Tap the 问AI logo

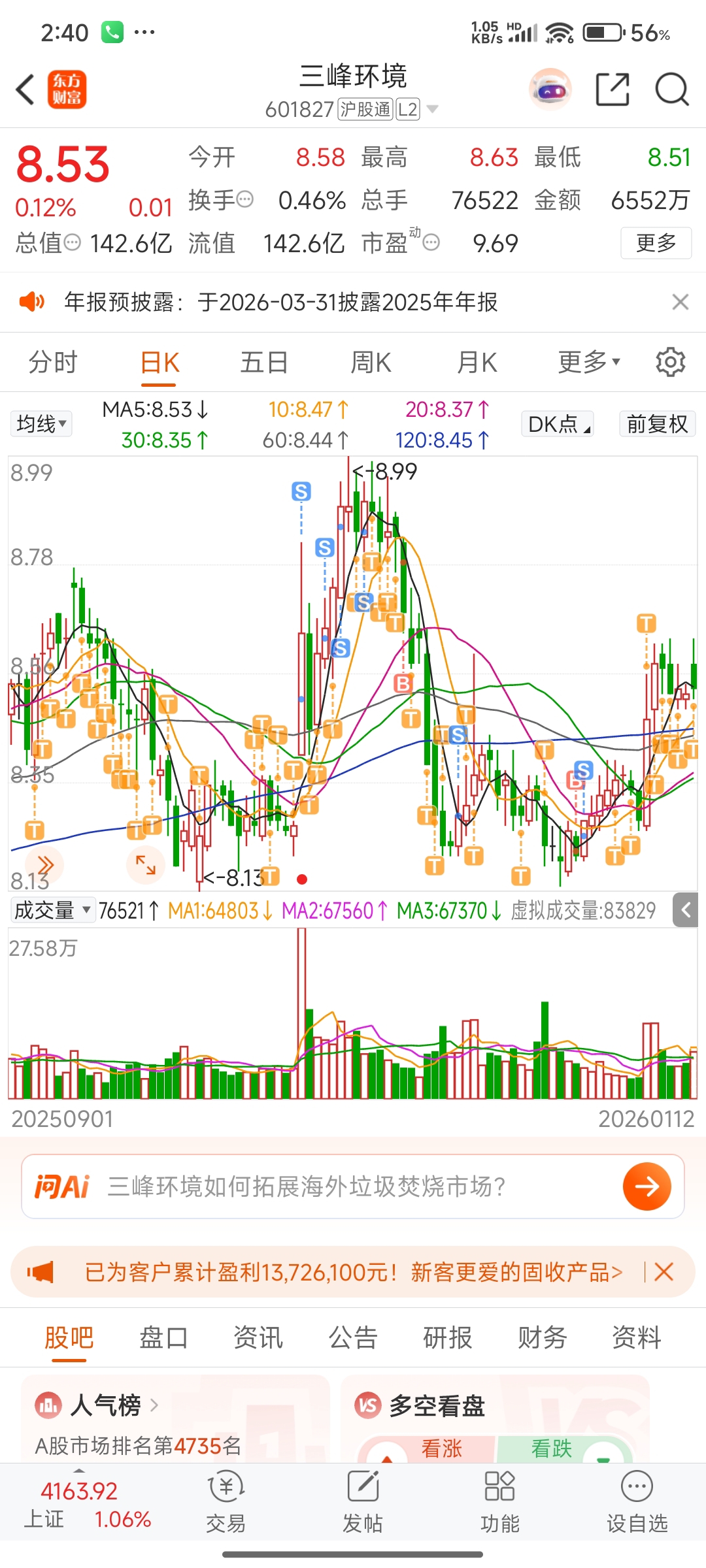click(x=61, y=1186)
